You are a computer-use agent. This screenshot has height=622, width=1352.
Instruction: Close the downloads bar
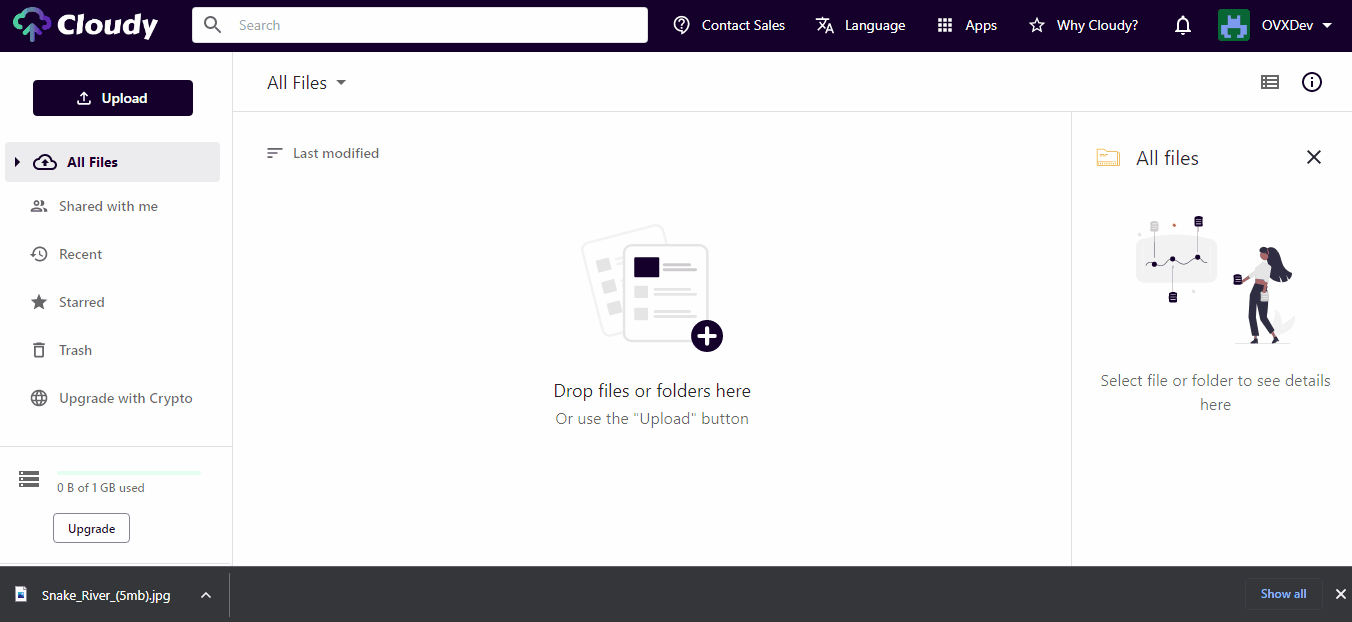1341,594
